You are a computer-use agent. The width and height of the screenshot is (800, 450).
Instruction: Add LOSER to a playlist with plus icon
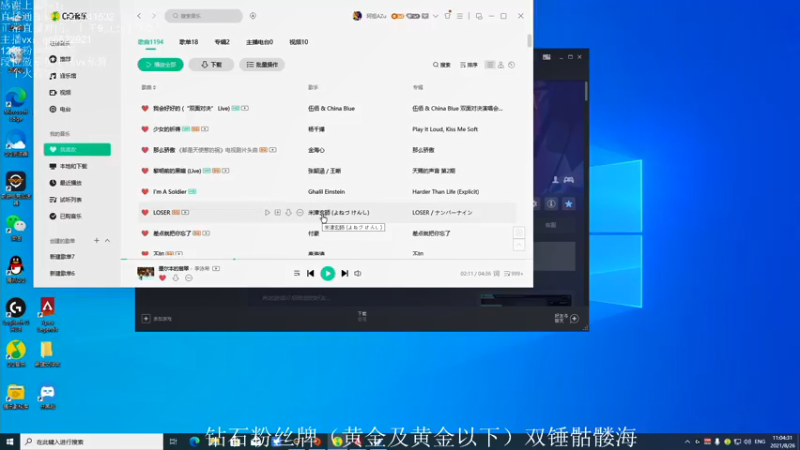[278, 212]
